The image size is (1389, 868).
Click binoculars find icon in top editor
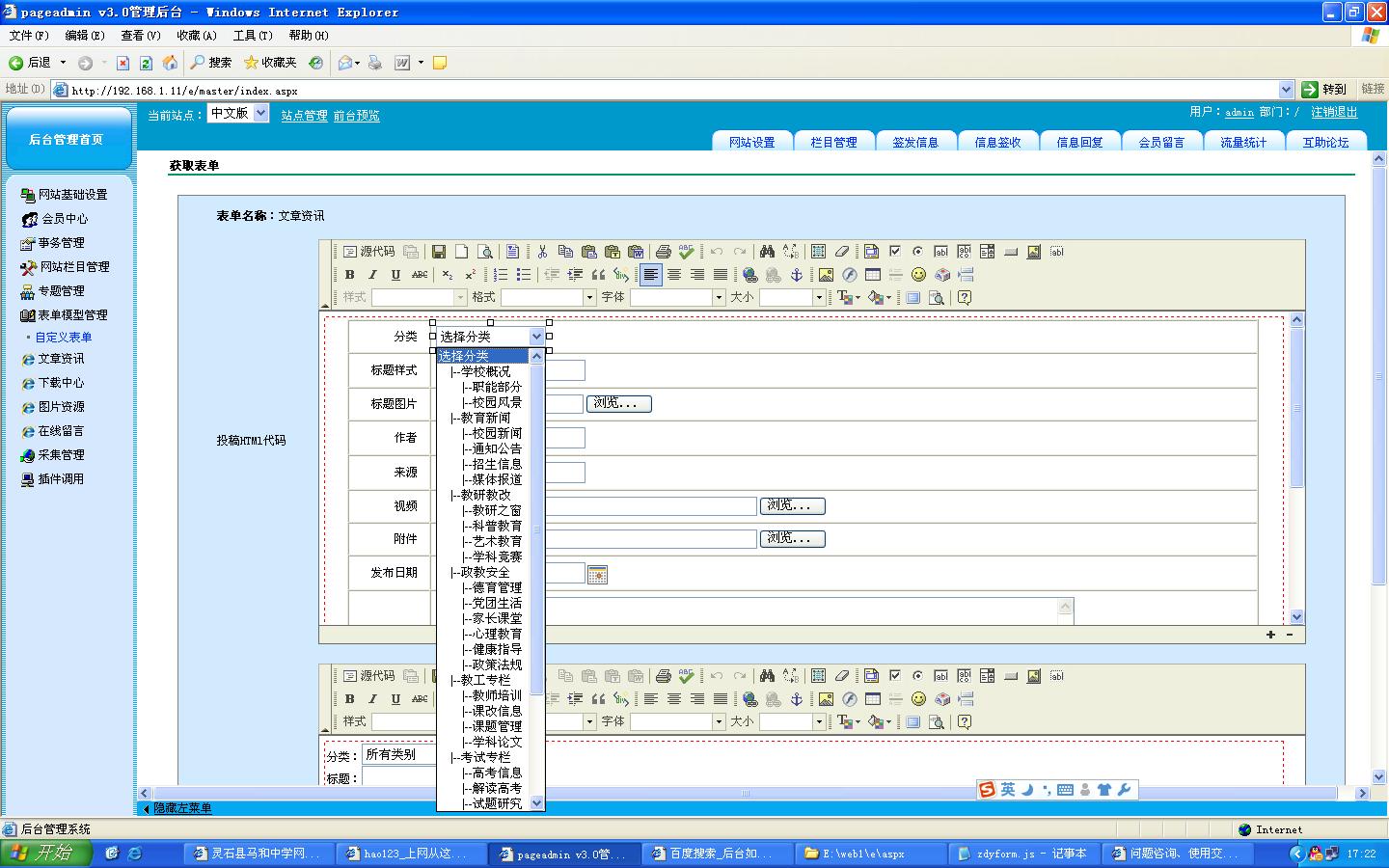(767, 252)
